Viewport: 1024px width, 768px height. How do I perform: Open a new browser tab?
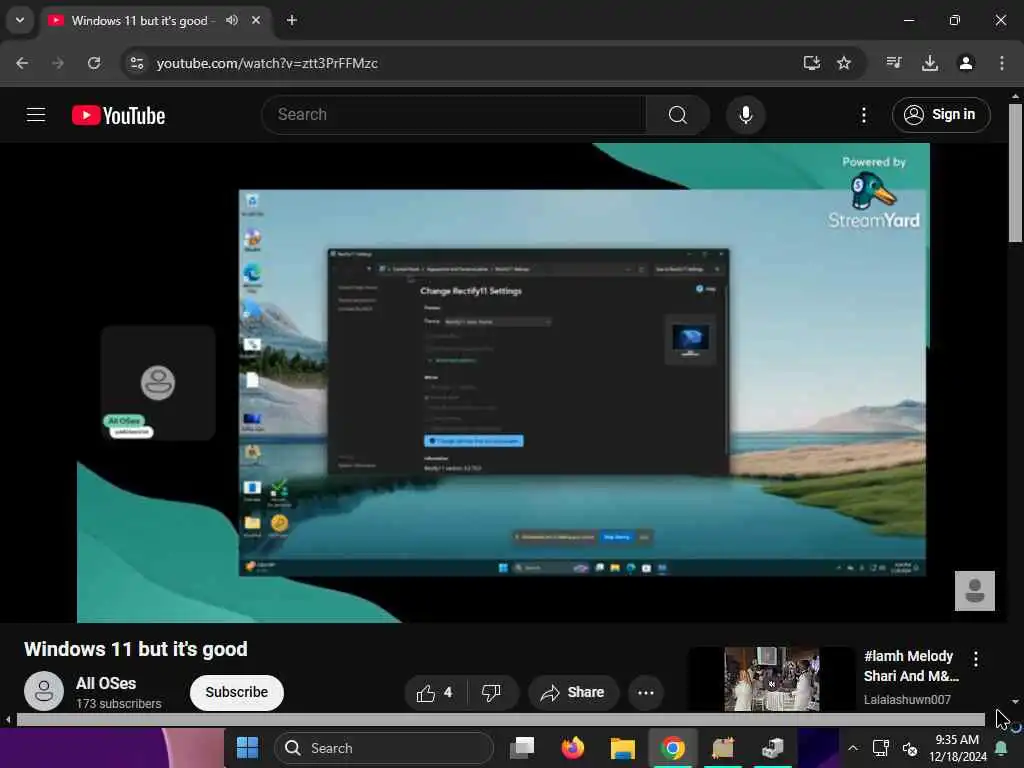[292, 20]
